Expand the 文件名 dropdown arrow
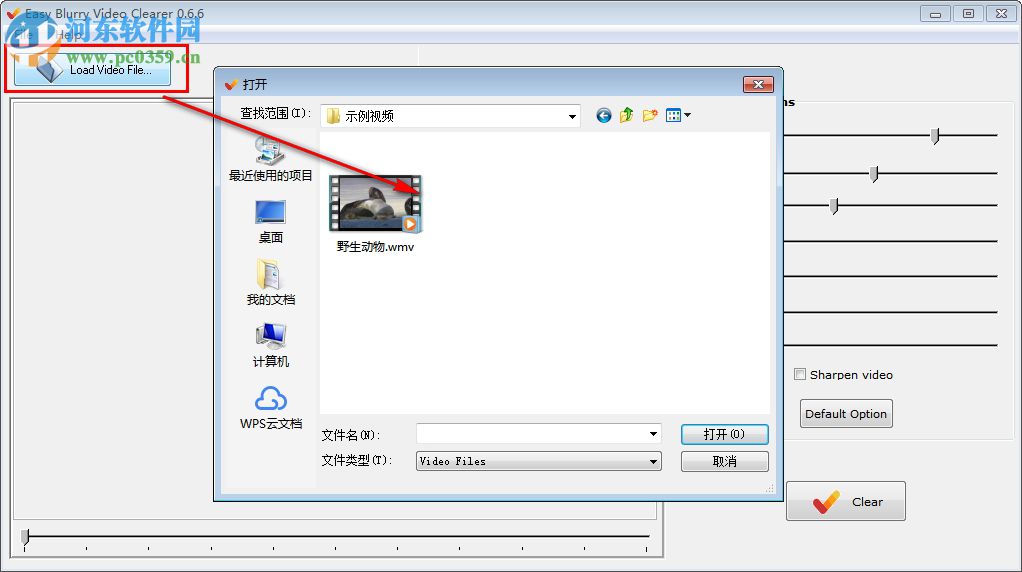Viewport: 1022px width, 572px height. click(653, 434)
